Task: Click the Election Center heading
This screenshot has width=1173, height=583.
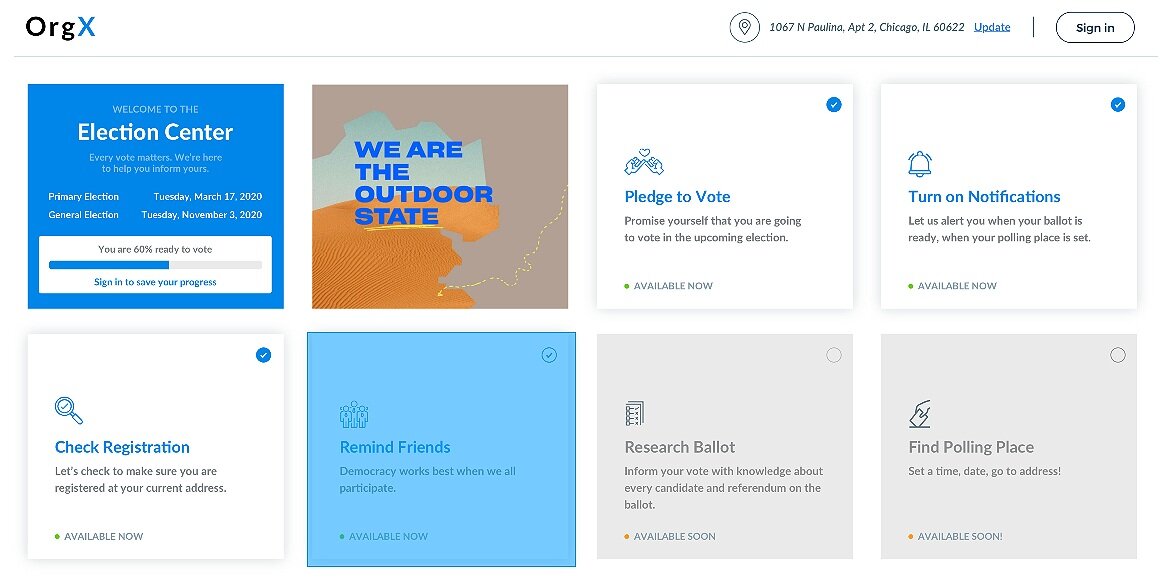Action: [156, 132]
